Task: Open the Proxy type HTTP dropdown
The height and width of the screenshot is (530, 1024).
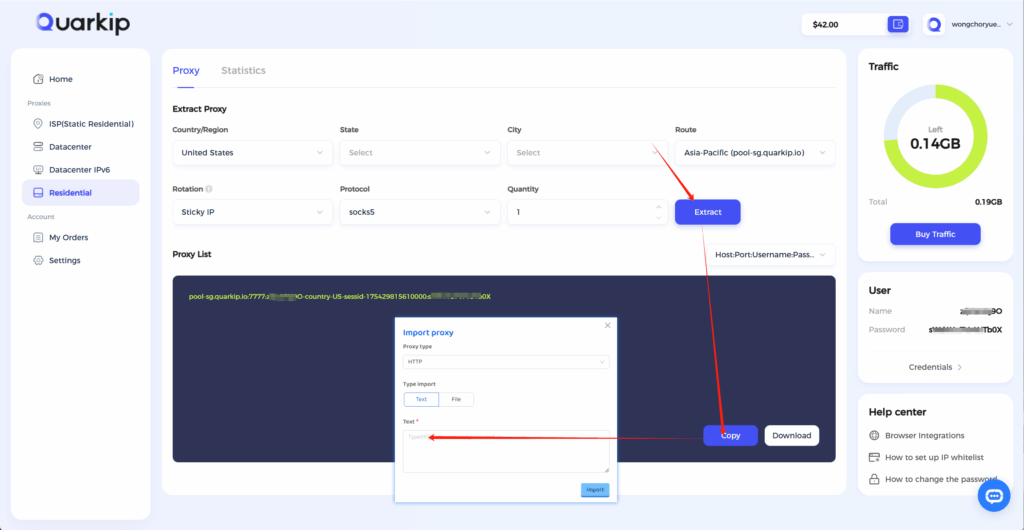Action: (506, 362)
